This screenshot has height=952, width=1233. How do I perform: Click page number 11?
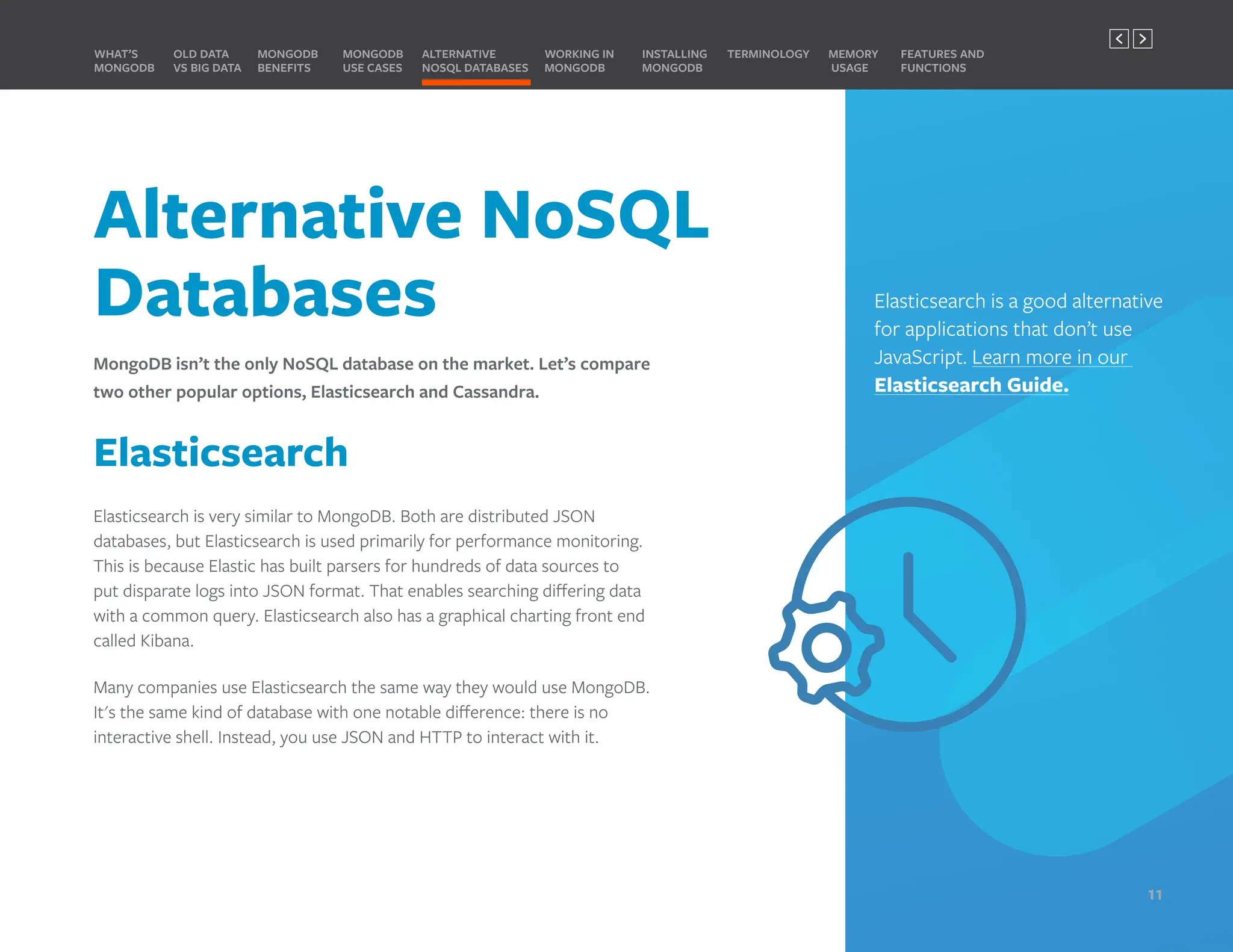click(1155, 895)
